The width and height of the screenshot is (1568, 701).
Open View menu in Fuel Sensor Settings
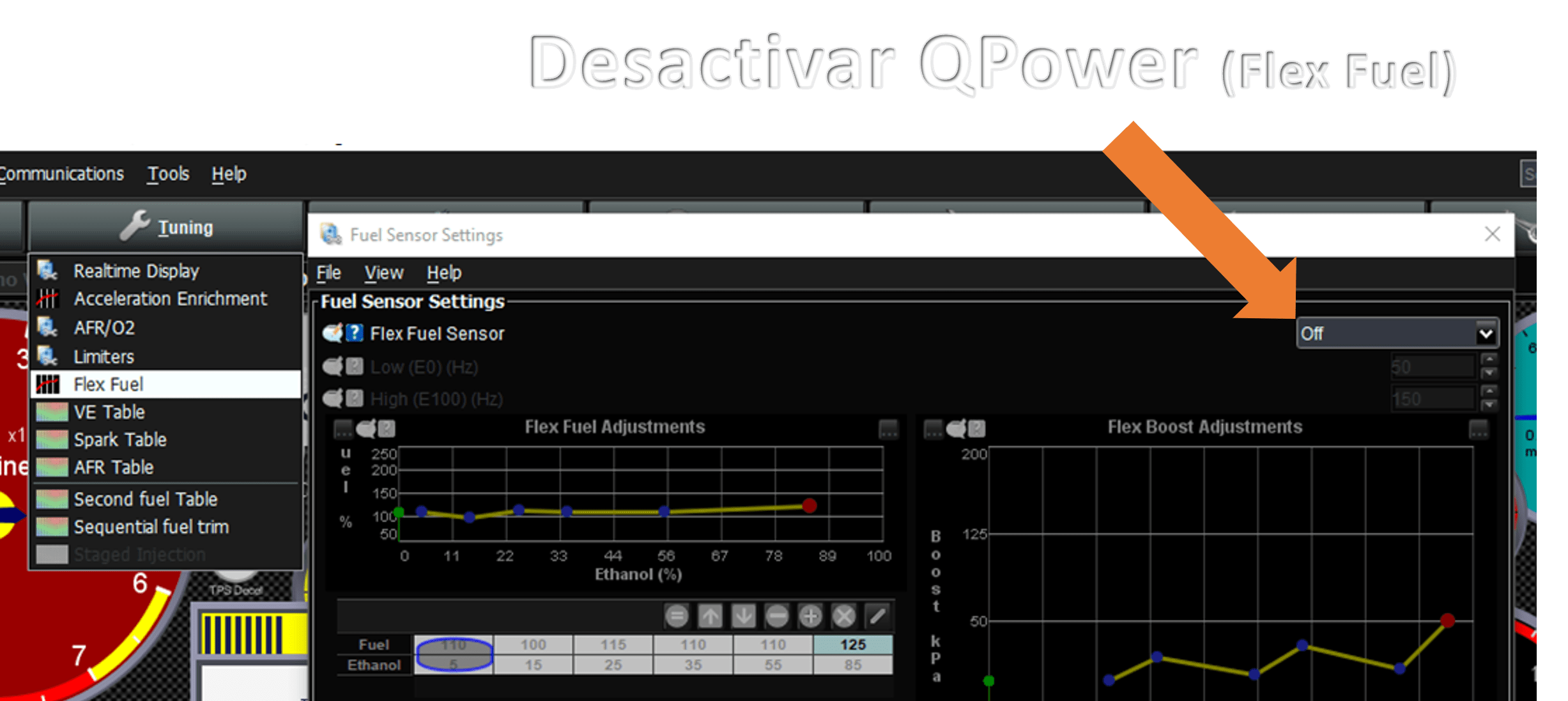[x=384, y=273]
